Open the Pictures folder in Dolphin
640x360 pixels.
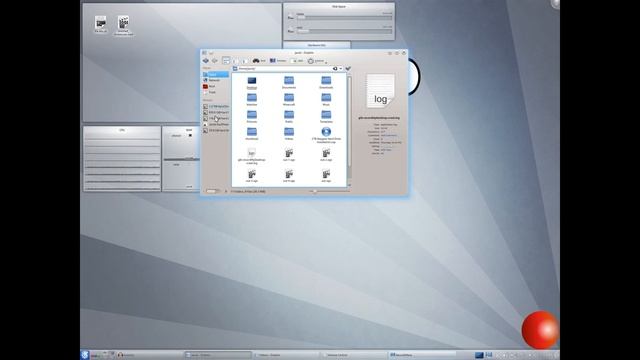coord(252,117)
